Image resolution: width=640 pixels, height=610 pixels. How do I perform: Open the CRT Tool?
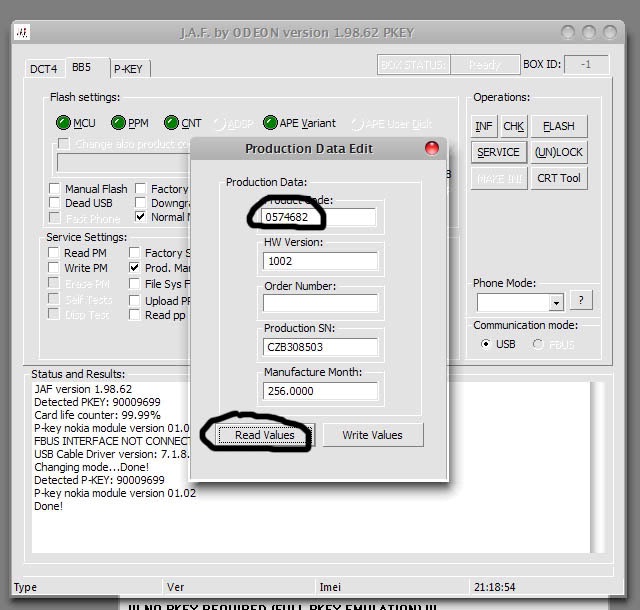click(x=559, y=178)
